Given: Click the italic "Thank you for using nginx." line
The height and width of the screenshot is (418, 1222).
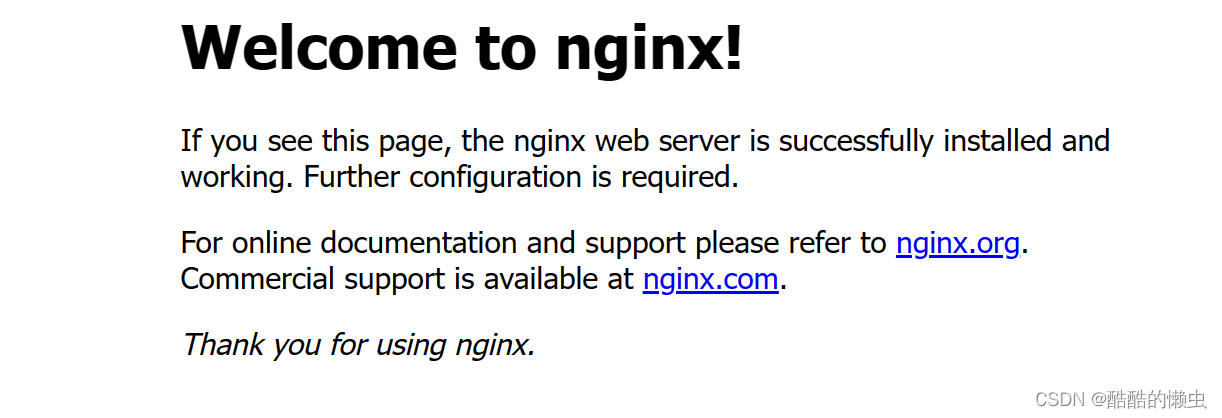Looking at the screenshot, I should (358, 345).
